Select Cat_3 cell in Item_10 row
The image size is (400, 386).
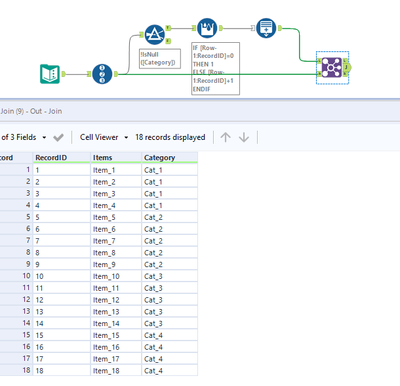click(170, 276)
